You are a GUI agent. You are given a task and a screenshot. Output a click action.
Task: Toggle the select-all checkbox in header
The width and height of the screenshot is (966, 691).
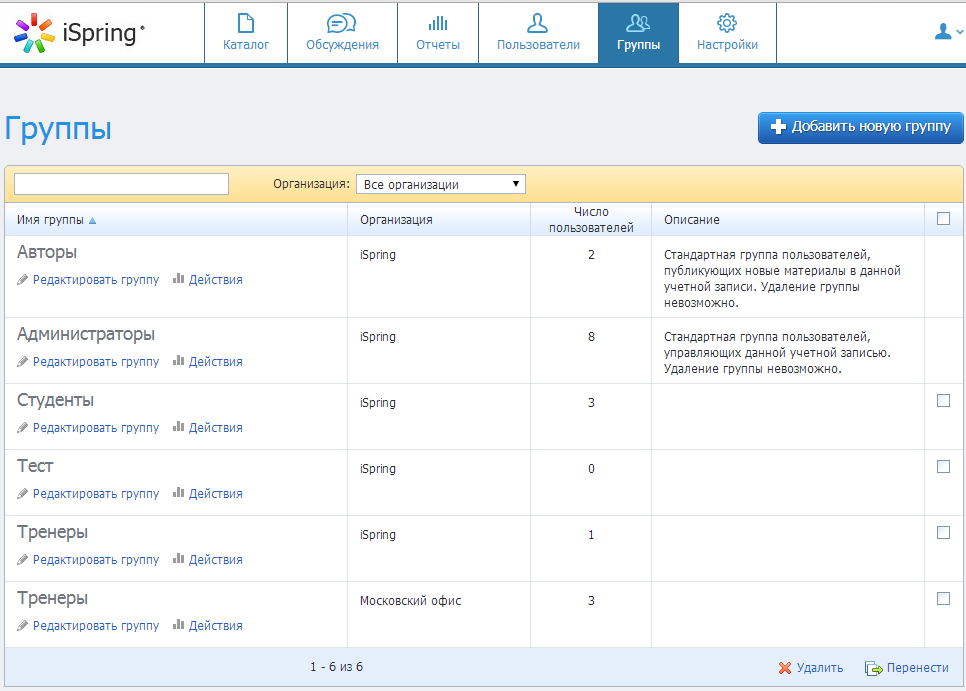pos(943,219)
